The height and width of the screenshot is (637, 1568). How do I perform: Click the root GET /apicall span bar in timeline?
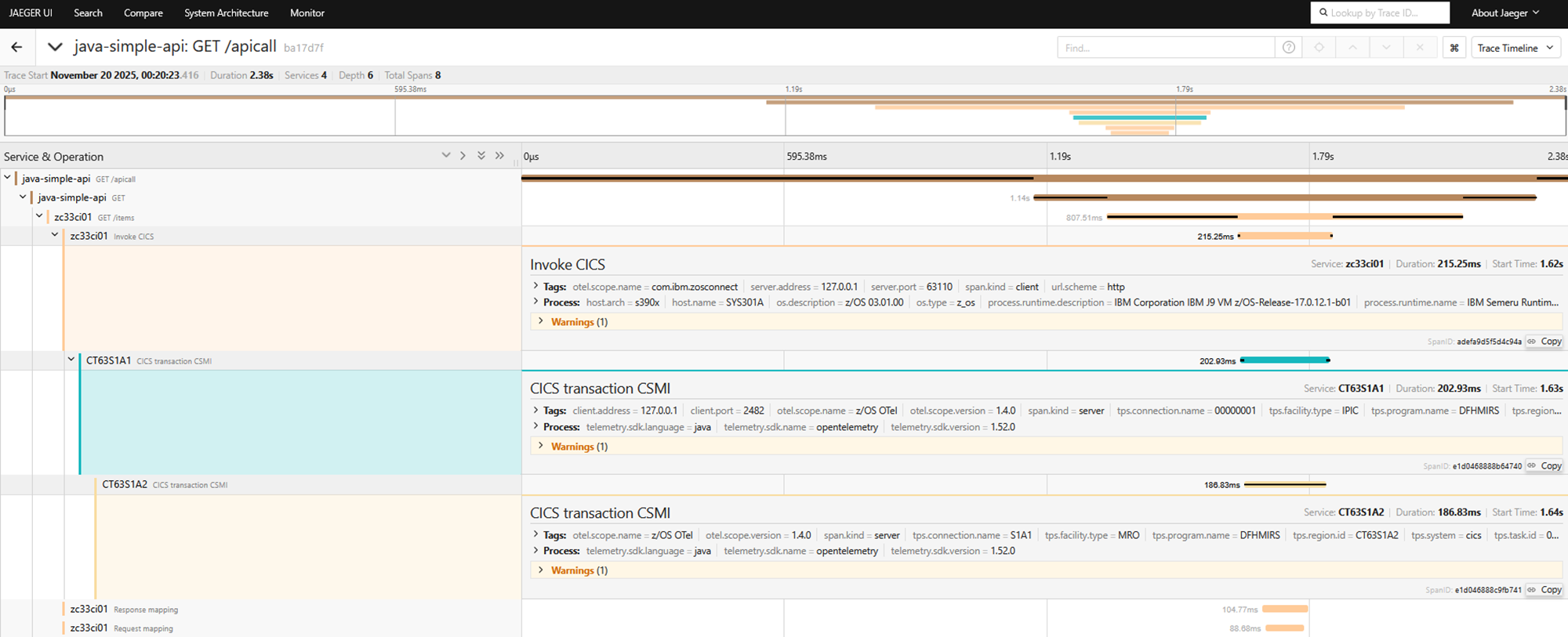pyautogui.click(x=1044, y=178)
